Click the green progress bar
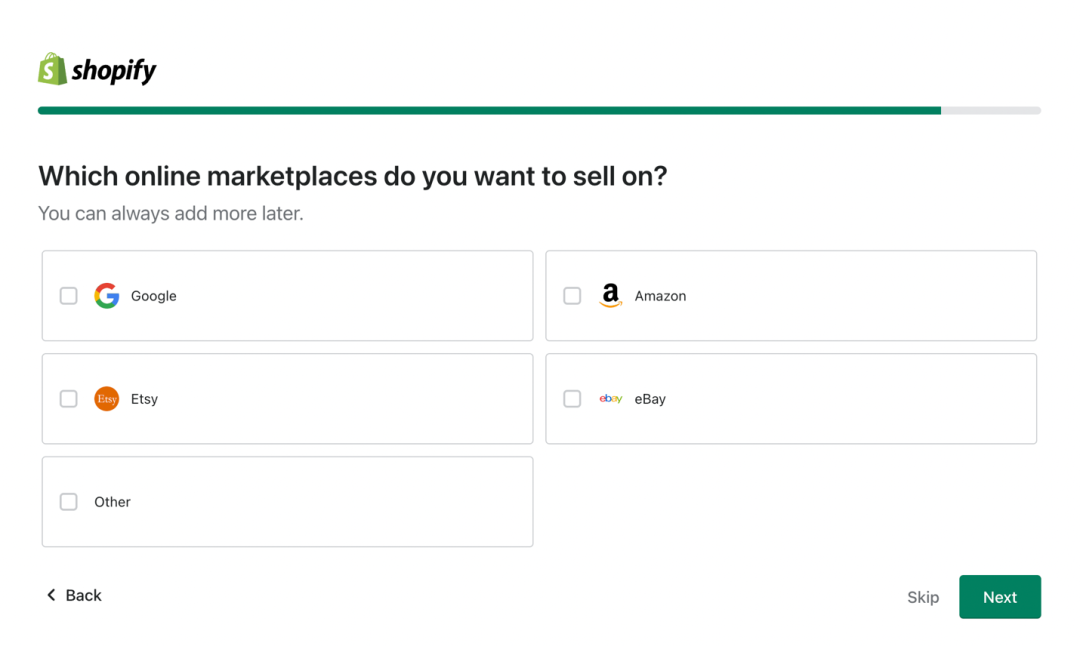This screenshot has width=1080, height=646. 489,110
